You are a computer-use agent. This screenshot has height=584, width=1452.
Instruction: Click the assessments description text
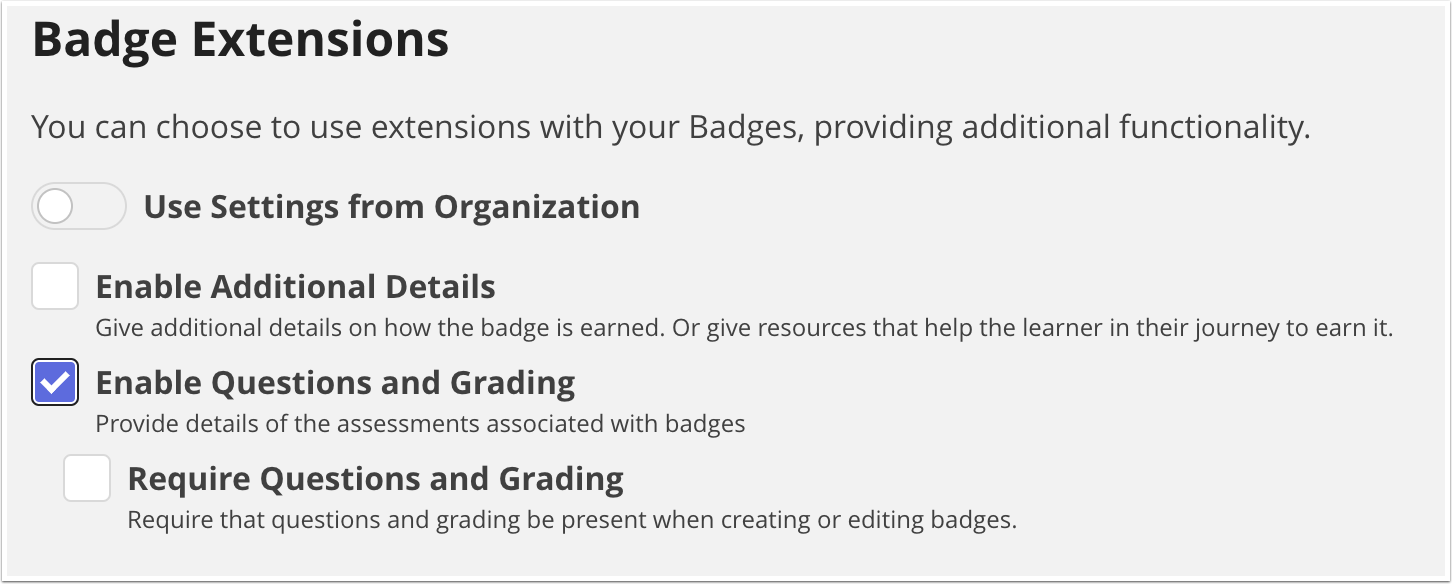420,423
